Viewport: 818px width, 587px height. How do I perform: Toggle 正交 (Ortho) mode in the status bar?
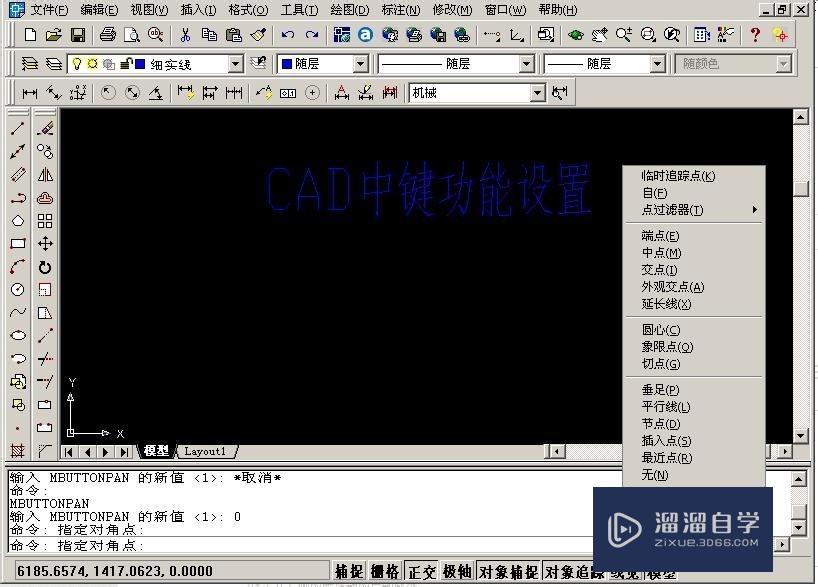click(x=420, y=571)
